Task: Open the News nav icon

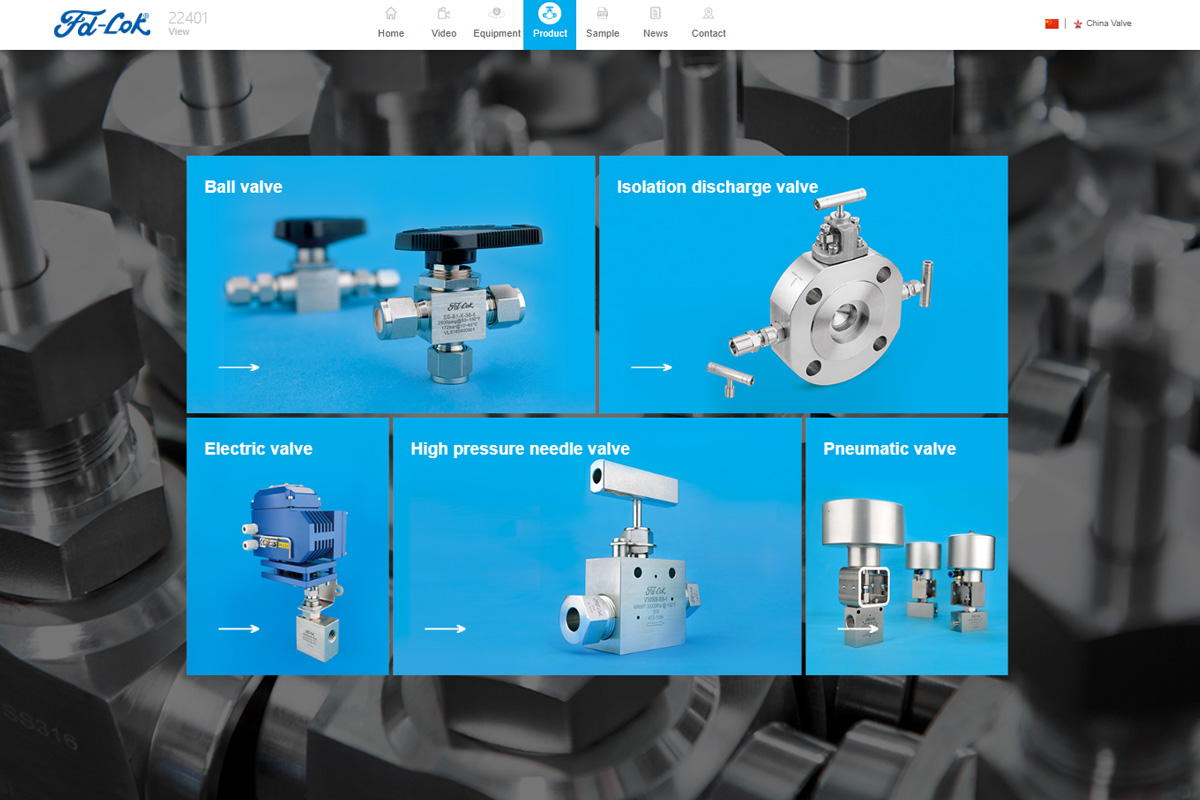Action: [655, 14]
